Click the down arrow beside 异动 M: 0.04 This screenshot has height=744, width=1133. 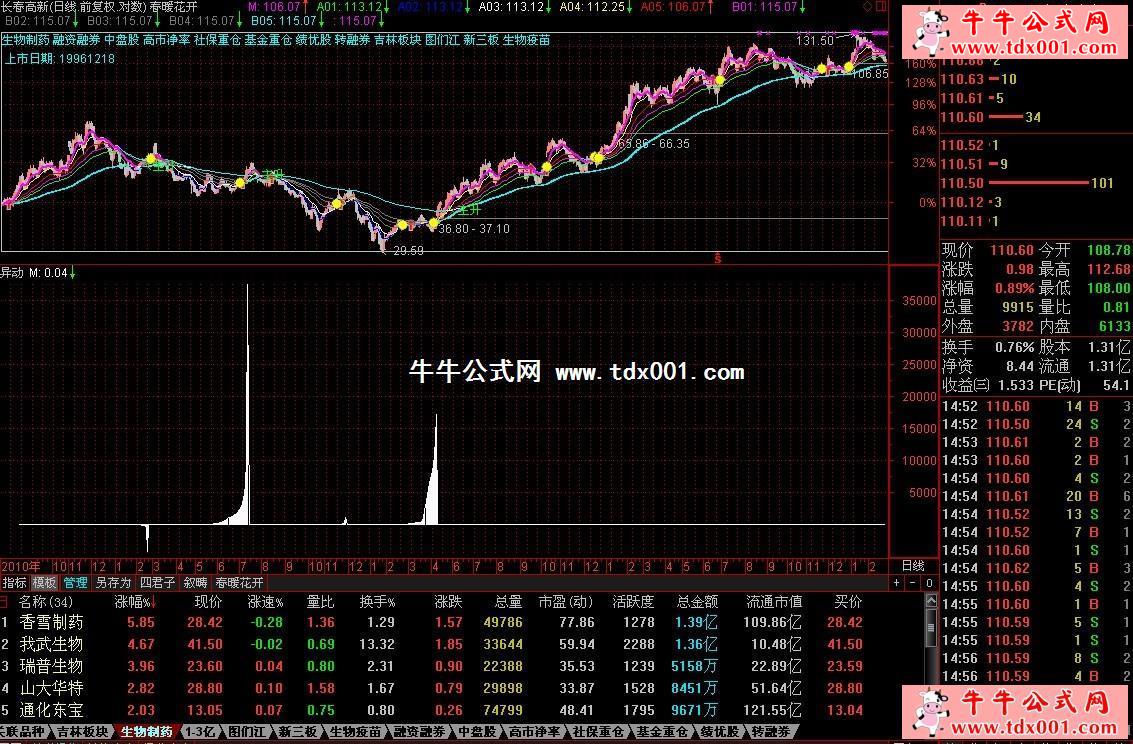pos(72,272)
